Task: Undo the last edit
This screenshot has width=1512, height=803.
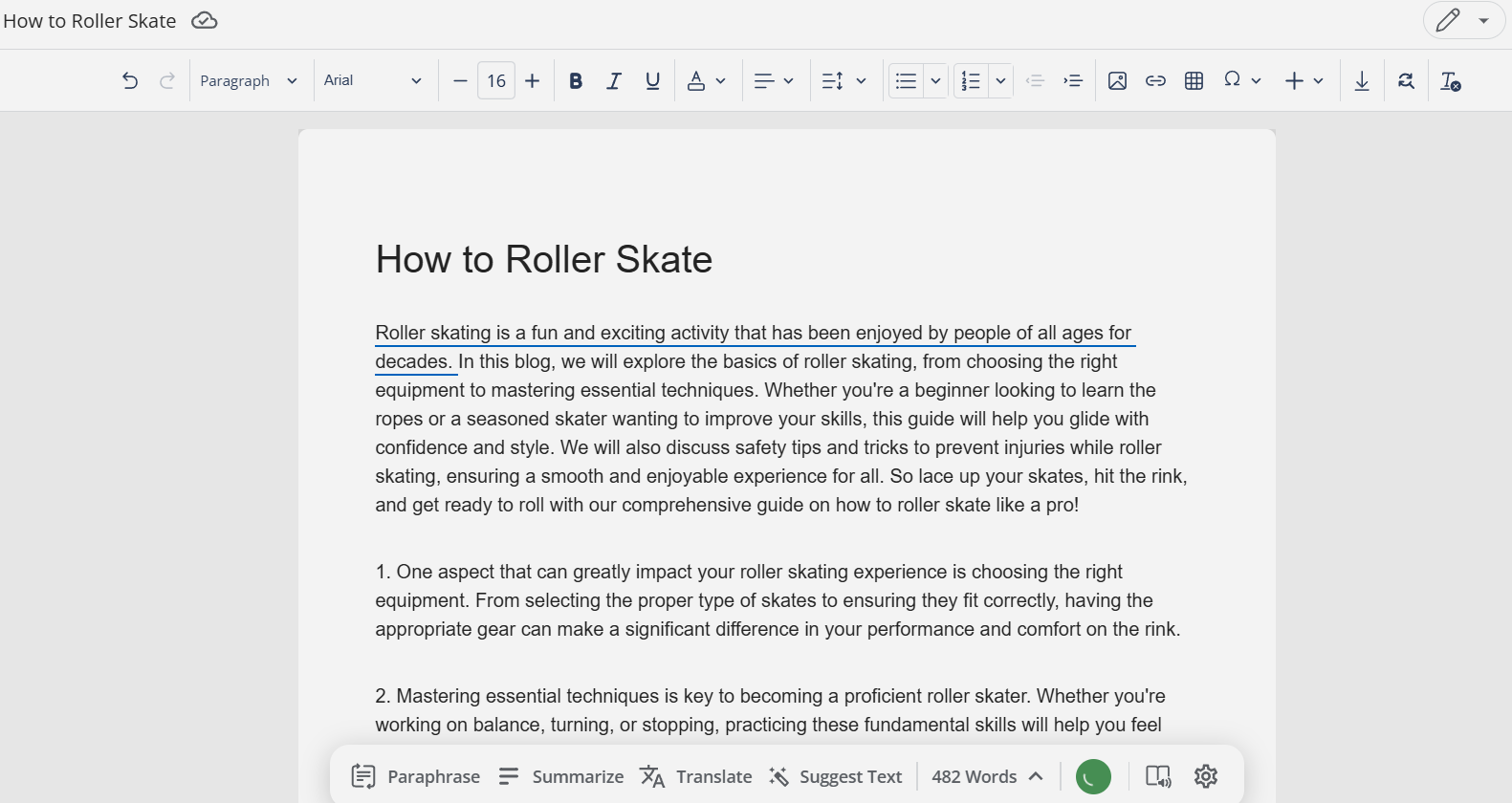Action: tap(130, 81)
